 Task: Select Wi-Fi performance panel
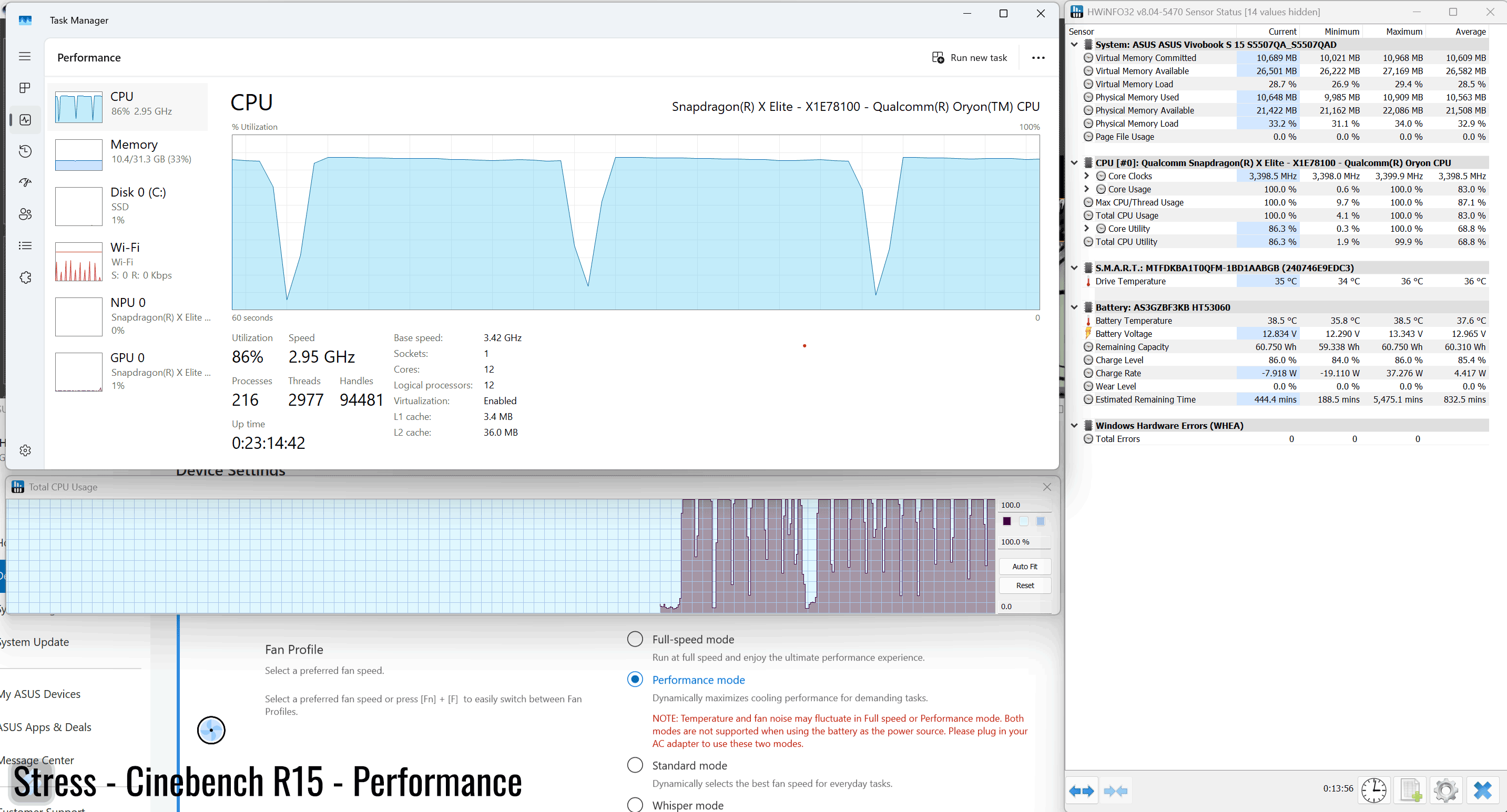[129, 261]
